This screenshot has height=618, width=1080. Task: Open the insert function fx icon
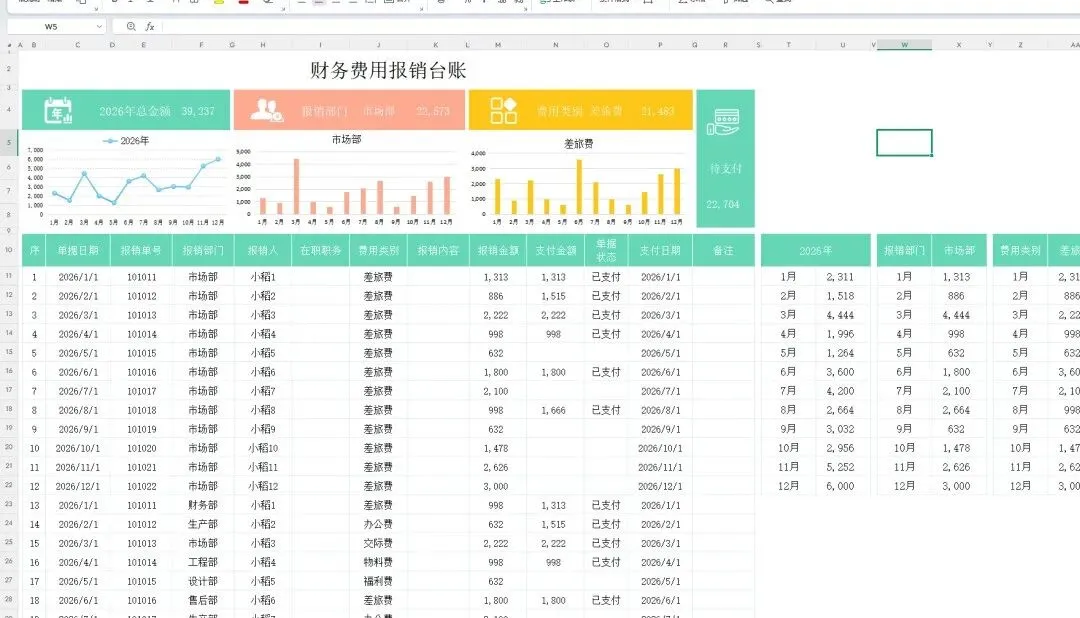pyautogui.click(x=149, y=26)
